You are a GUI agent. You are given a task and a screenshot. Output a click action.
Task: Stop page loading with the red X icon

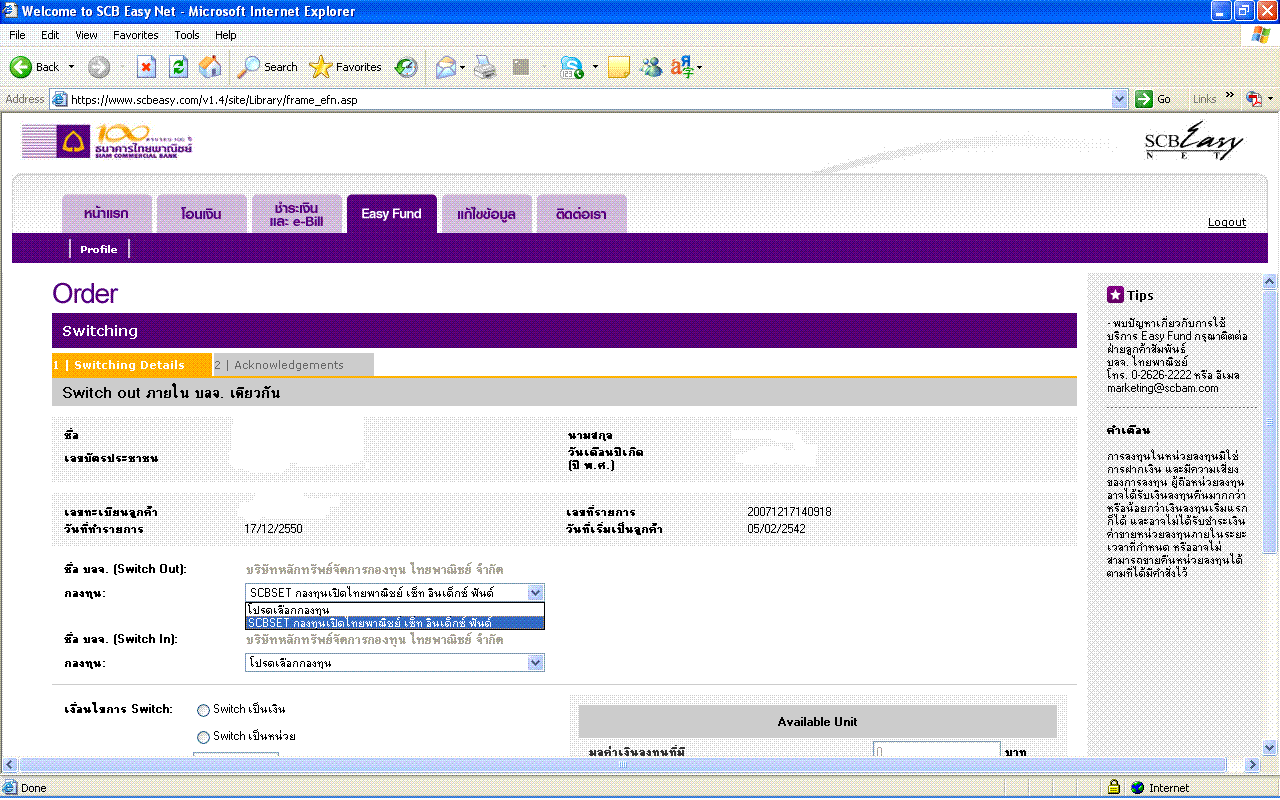[x=146, y=67]
